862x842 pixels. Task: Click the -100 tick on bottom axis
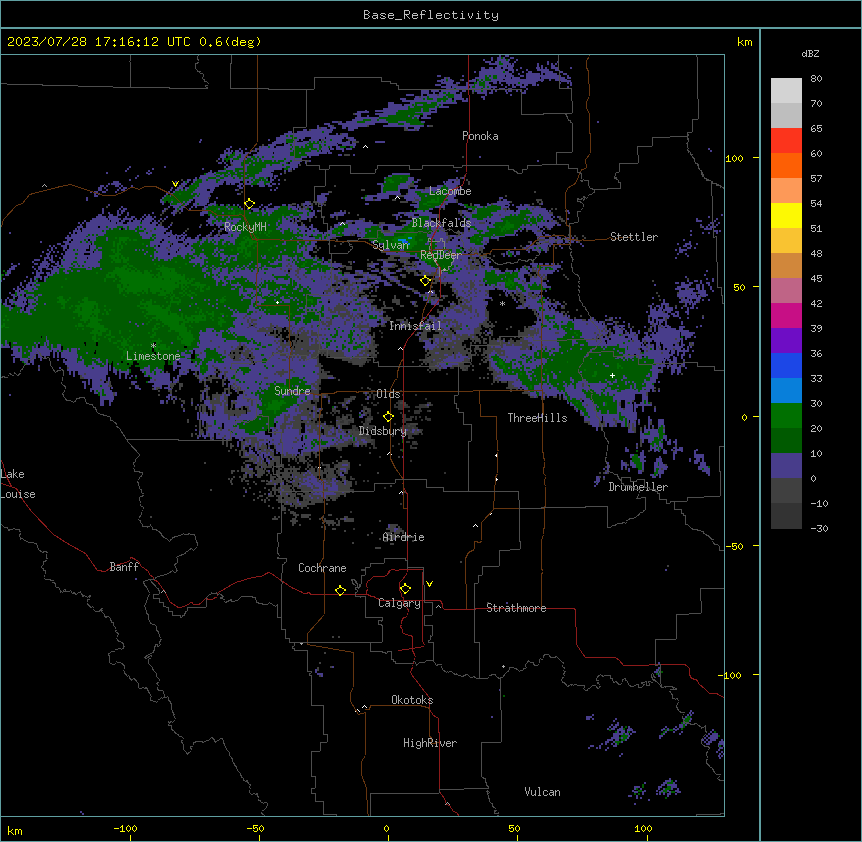126,828
